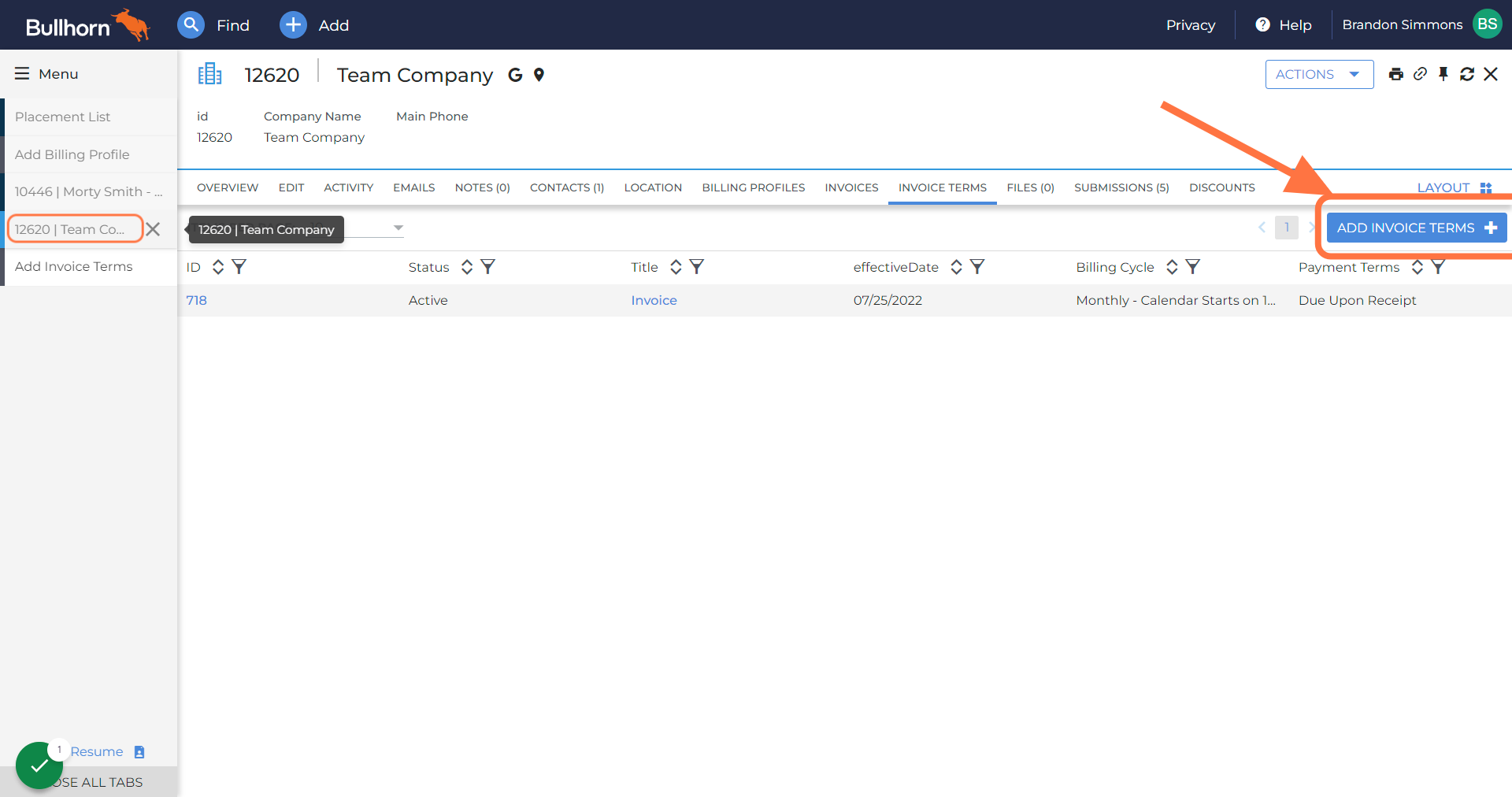Open invoice term ID 718 link

coord(196,300)
